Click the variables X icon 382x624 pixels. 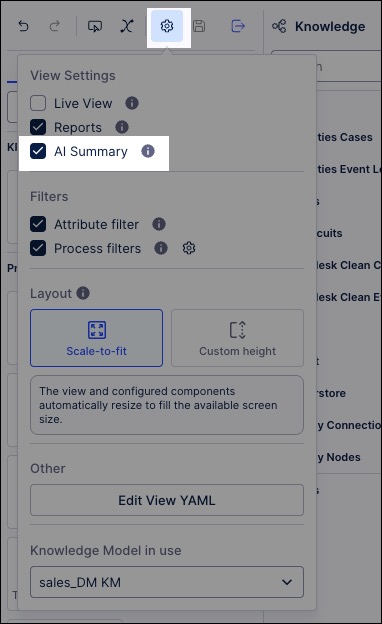coord(127,26)
